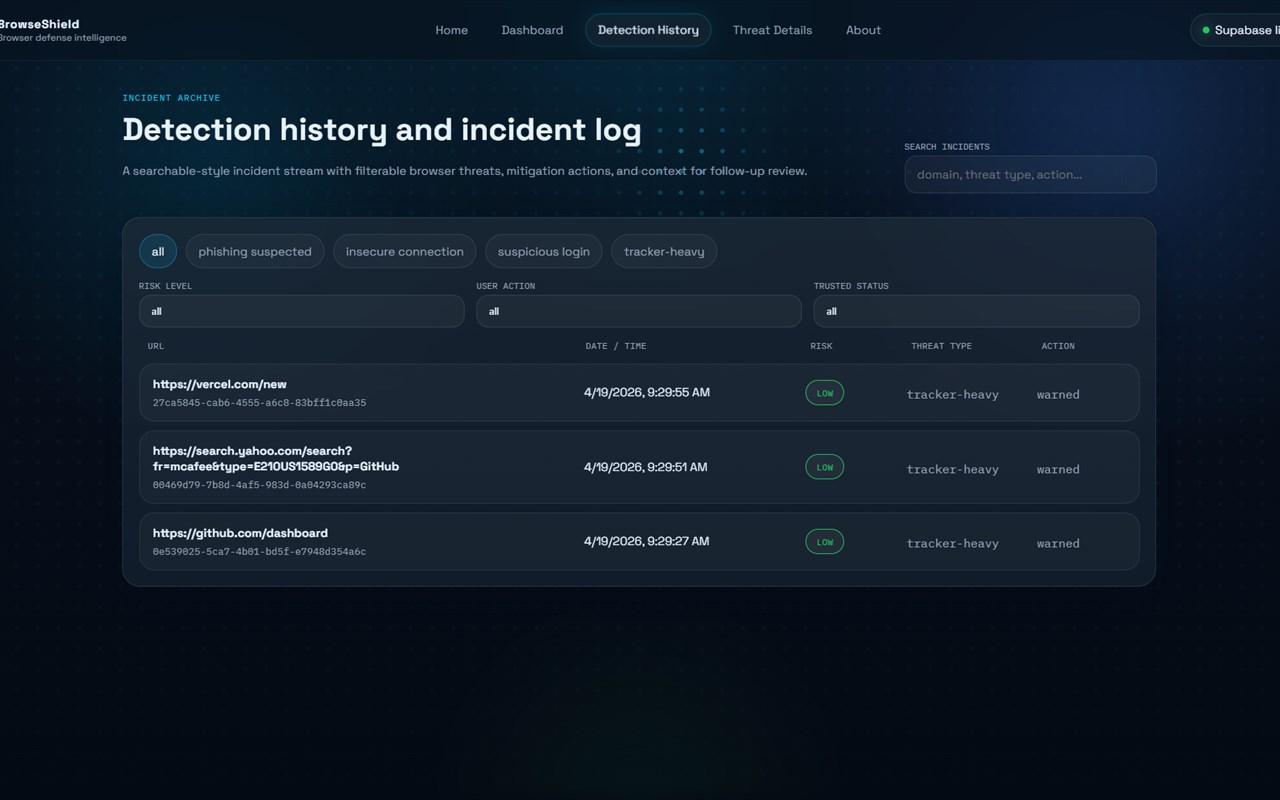Click tracker-heavy threat type in github.com row
Image resolution: width=1280 pixels, height=800 pixels.
pyautogui.click(x=953, y=543)
